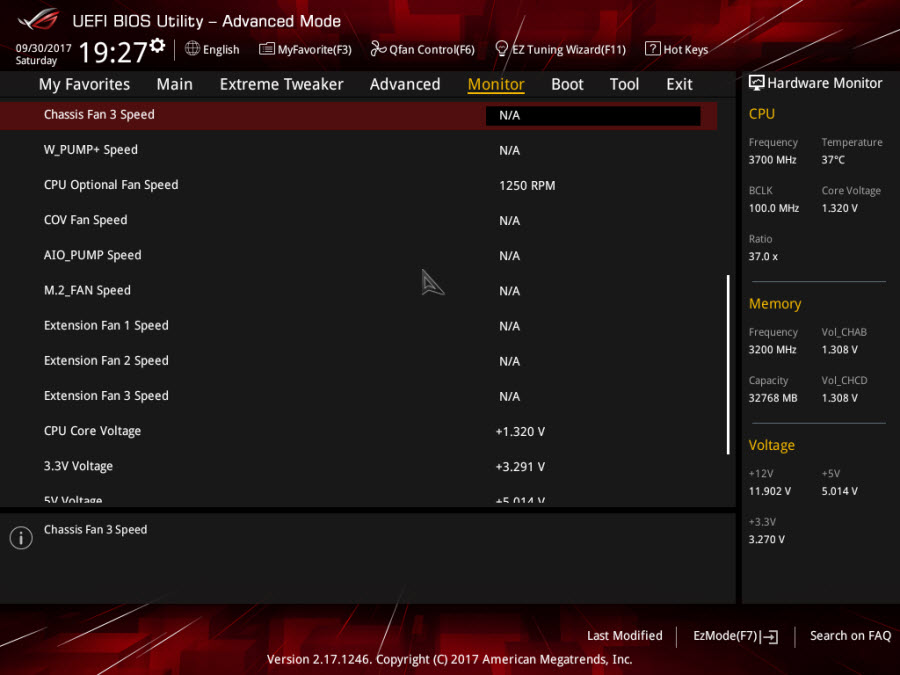900x675 pixels.
Task: Click the Hardware Monitor title
Action: 825,83
